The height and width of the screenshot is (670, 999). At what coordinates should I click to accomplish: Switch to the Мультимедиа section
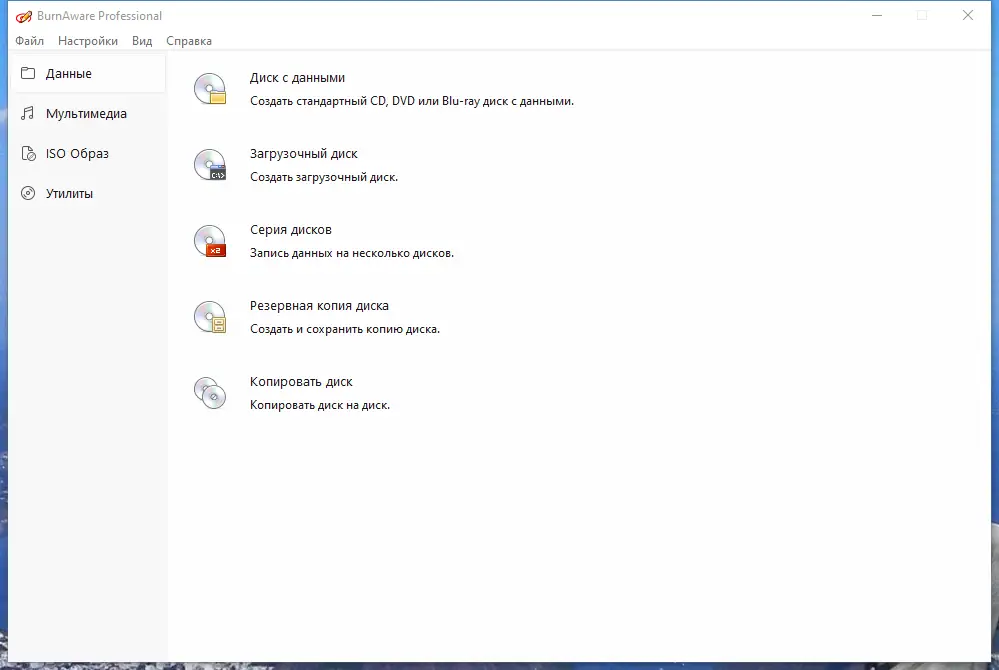(85, 113)
